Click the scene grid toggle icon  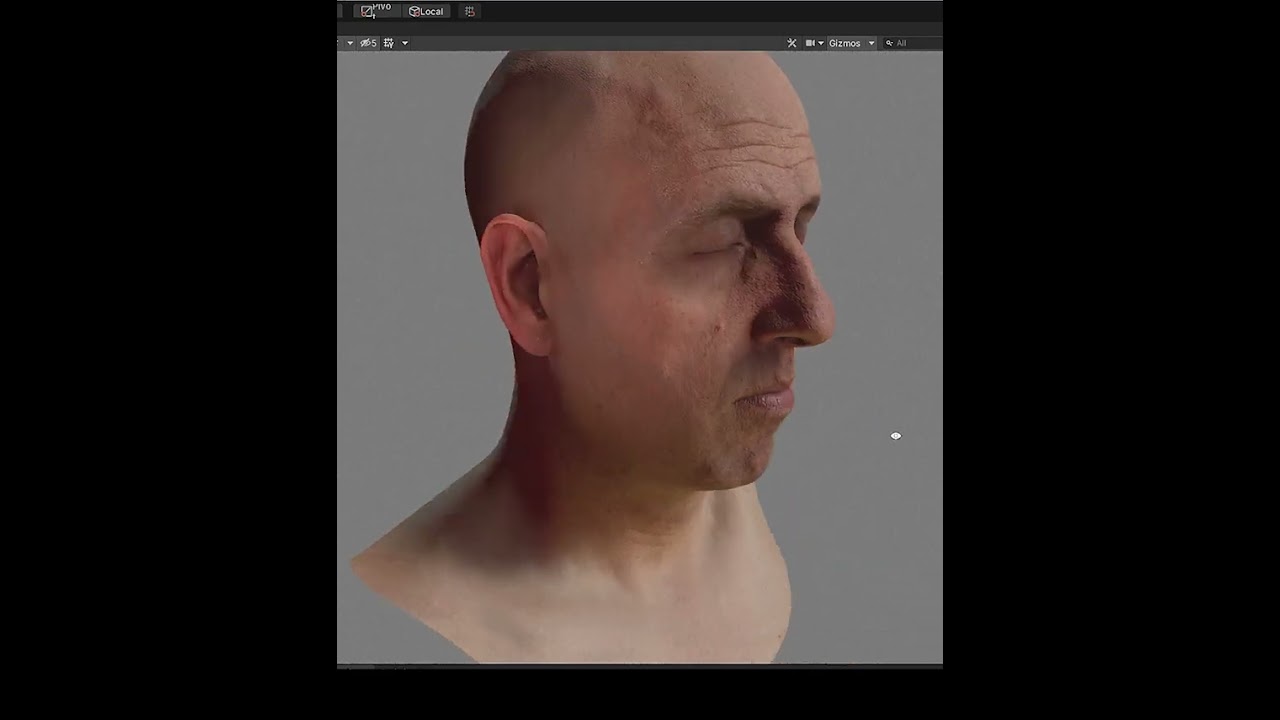[x=389, y=43]
